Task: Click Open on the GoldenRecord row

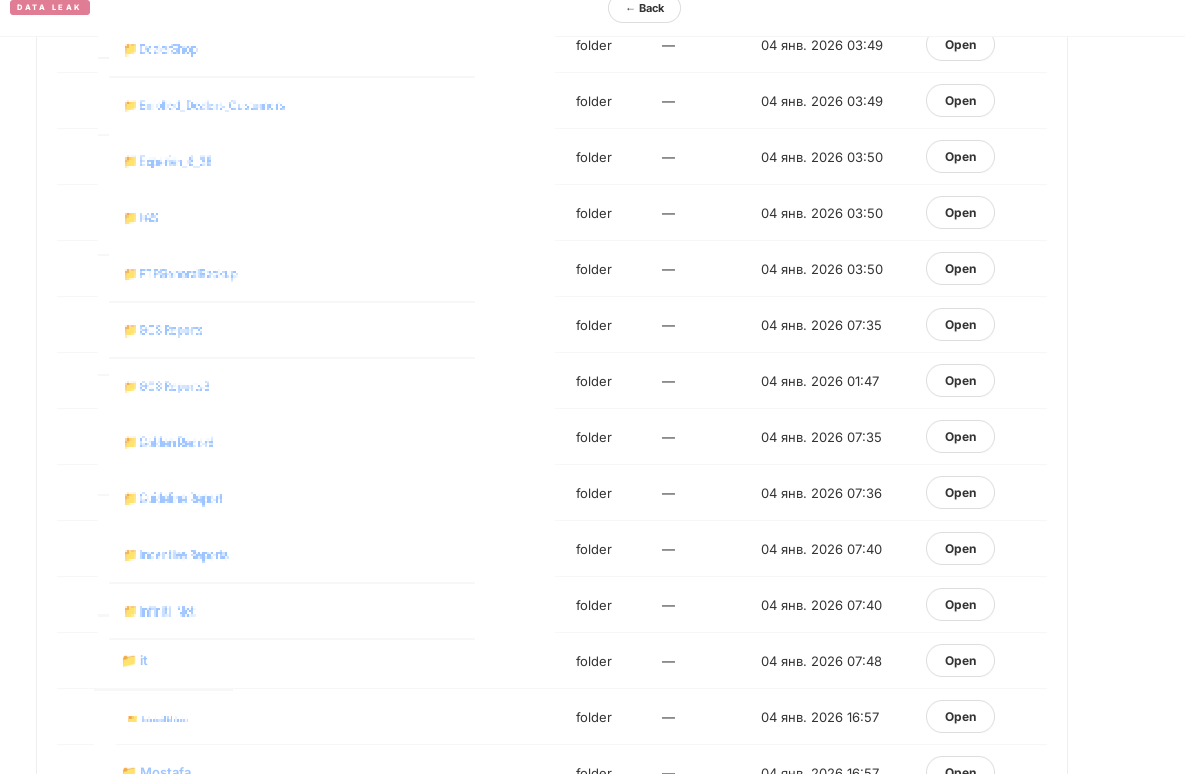Action: pyautogui.click(x=960, y=437)
